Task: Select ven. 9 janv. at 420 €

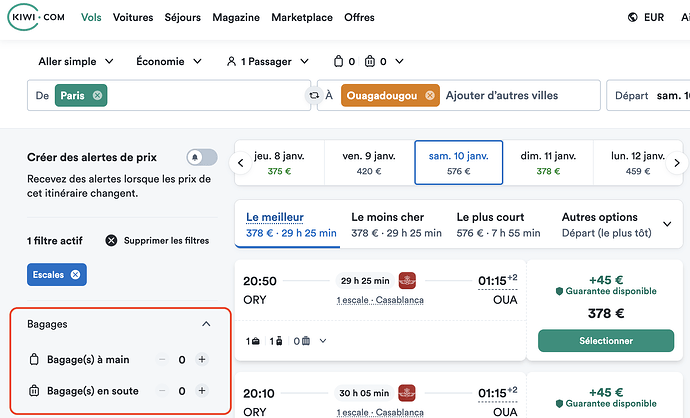Action: [369, 163]
